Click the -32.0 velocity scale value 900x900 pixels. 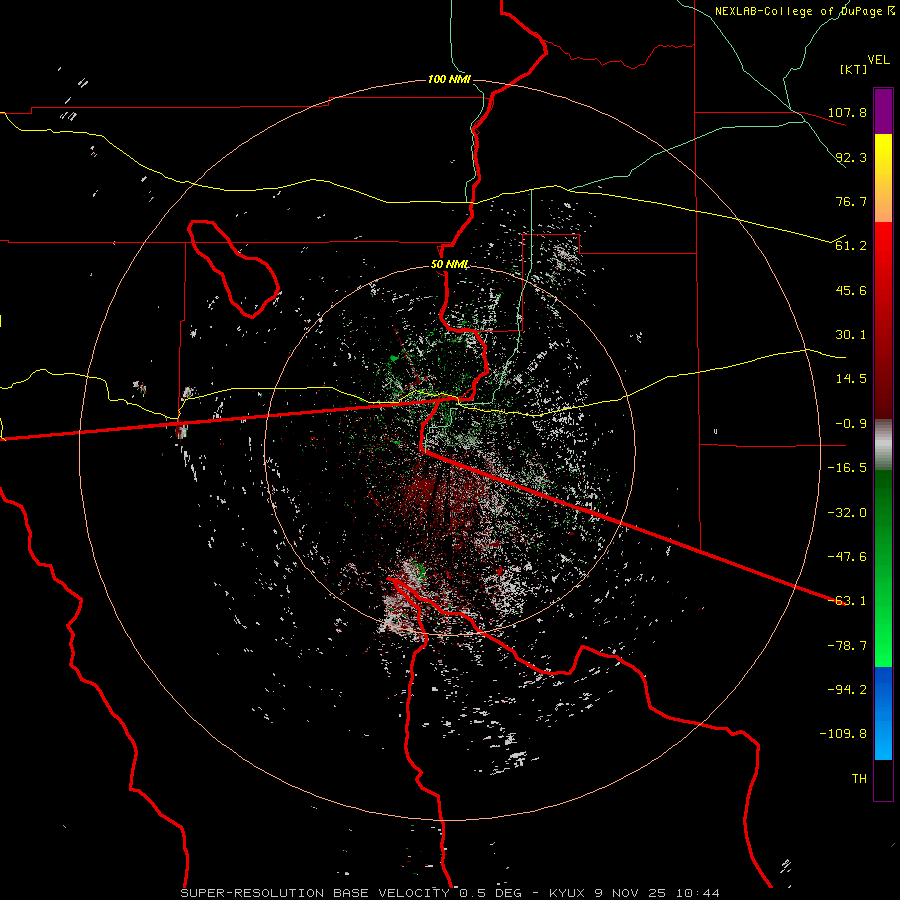(x=847, y=513)
